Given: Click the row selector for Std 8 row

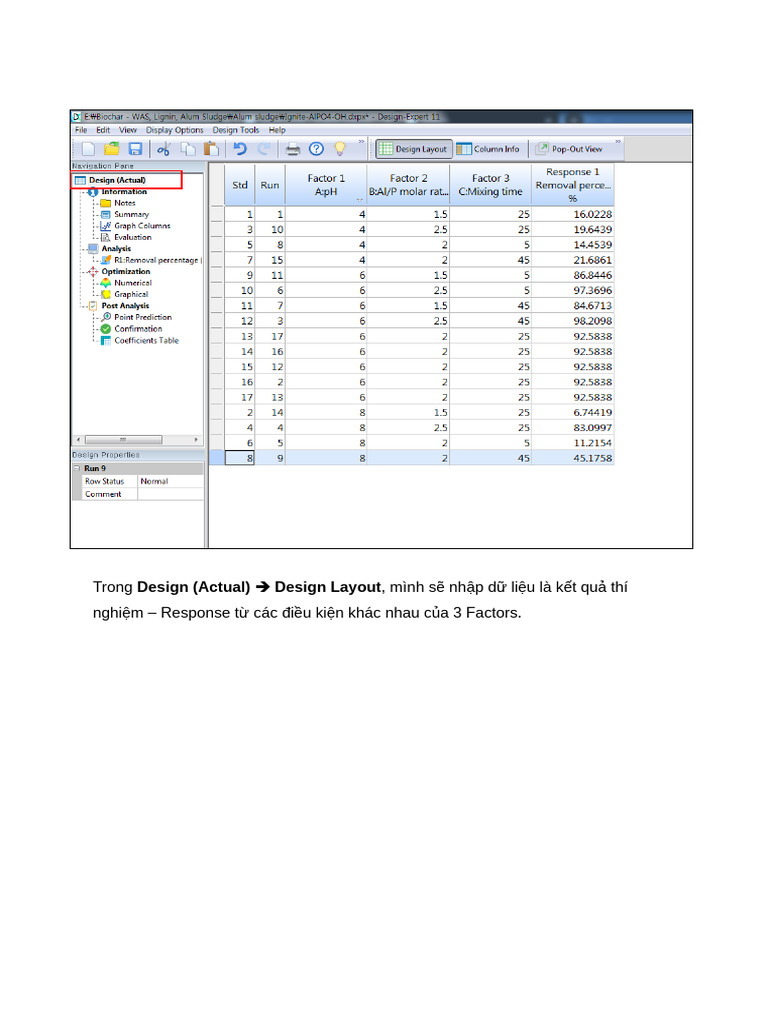Looking at the screenshot, I should point(217,458).
